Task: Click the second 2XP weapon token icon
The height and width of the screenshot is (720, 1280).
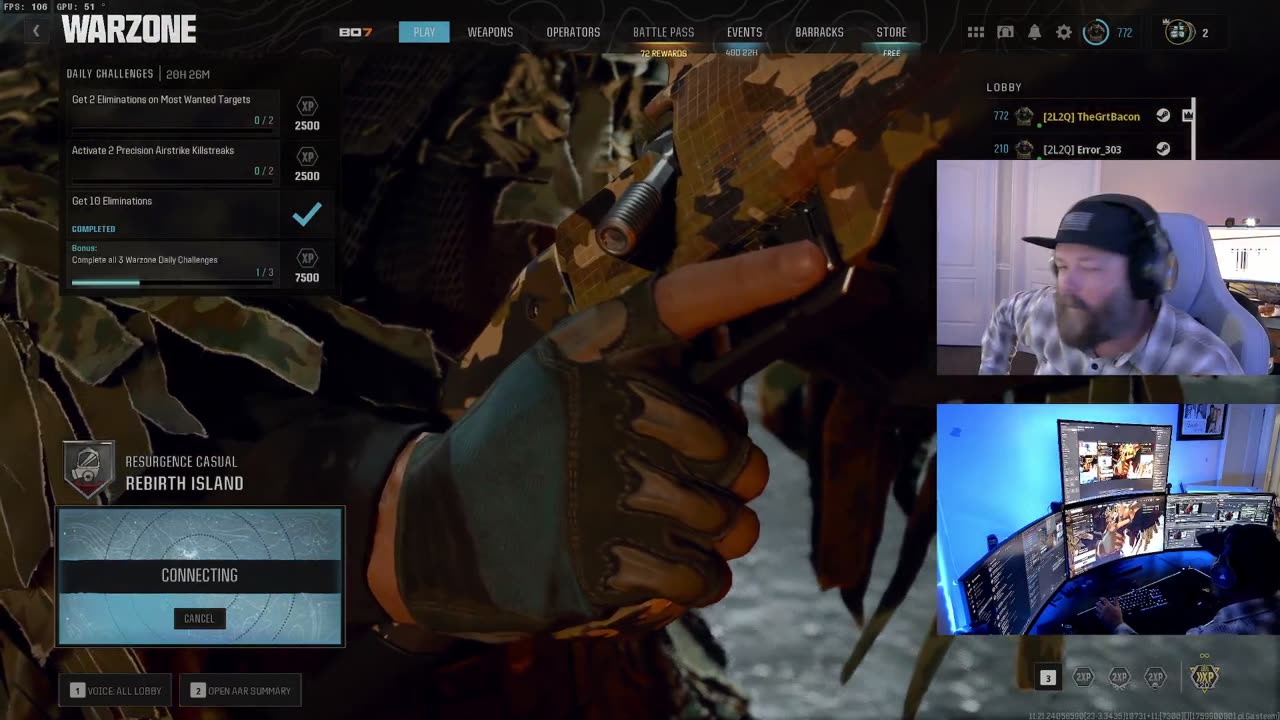Action: tap(1119, 677)
